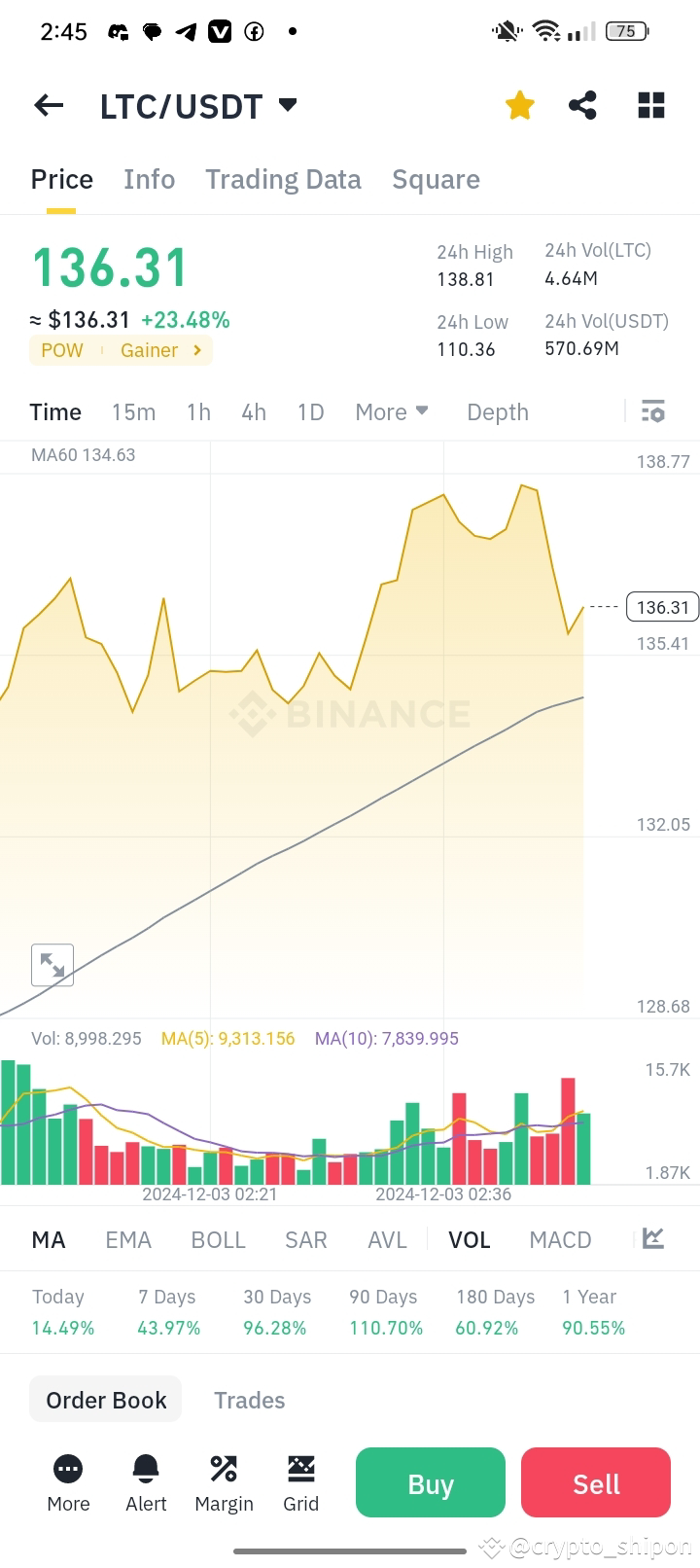Toggle the favorite star for LTC/USDT

[519, 104]
